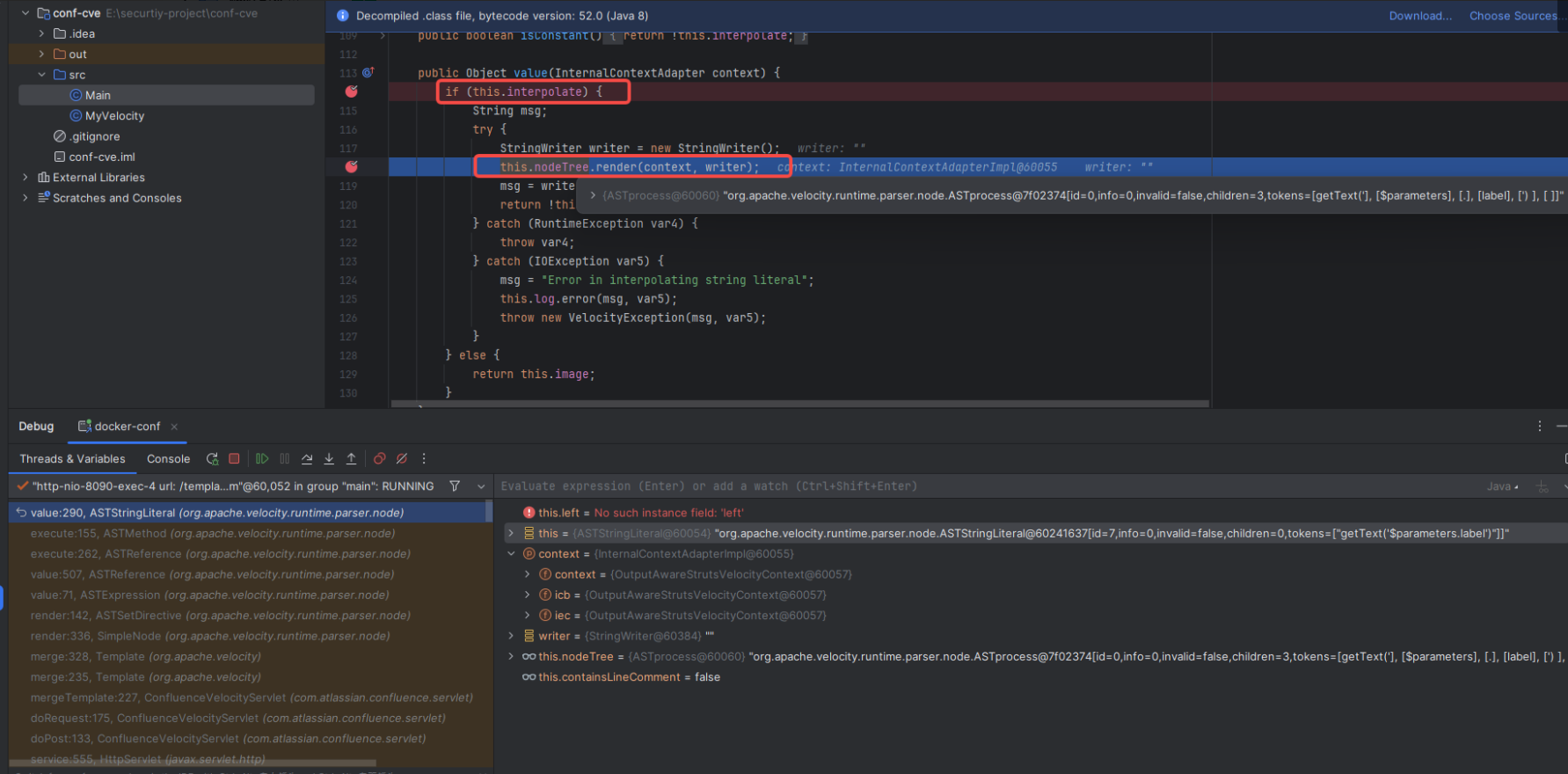Click the Rerun debug icon
1568x774 pixels.
pos(212,459)
